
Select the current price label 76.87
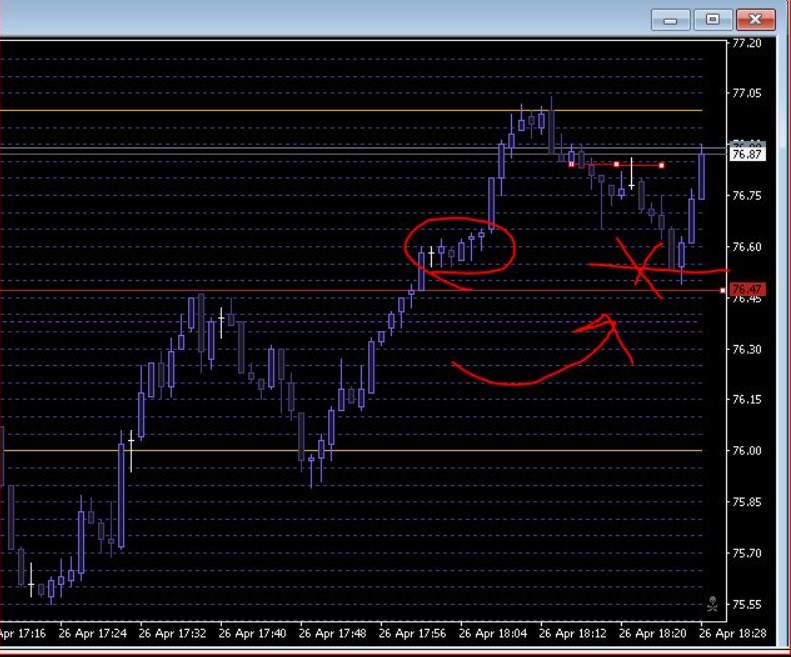[x=747, y=154]
